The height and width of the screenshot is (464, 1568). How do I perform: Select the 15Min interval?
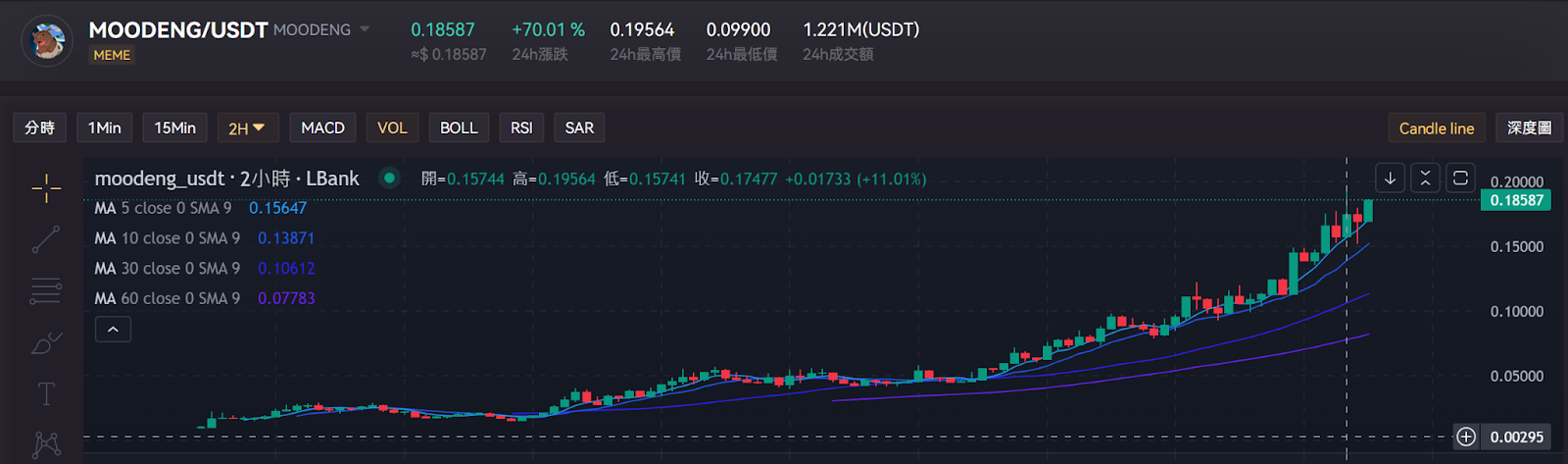click(175, 128)
